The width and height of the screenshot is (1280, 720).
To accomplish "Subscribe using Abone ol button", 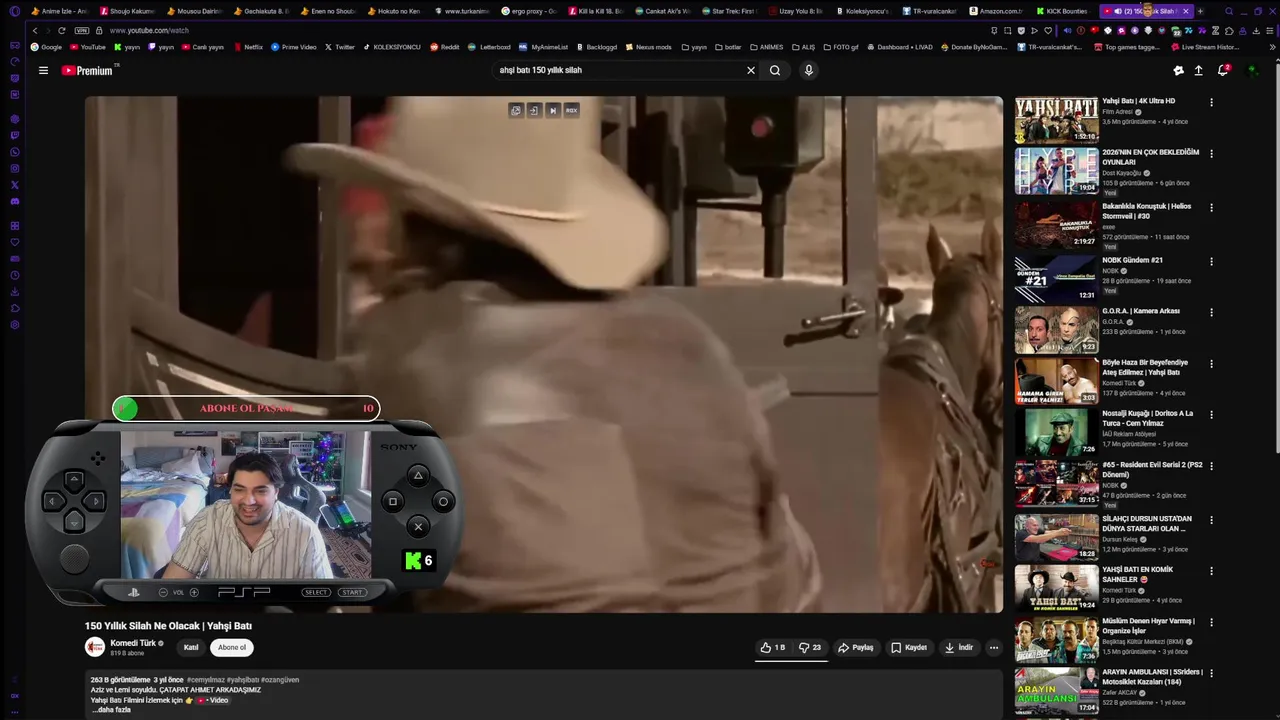I will pyautogui.click(x=232, y=647).
